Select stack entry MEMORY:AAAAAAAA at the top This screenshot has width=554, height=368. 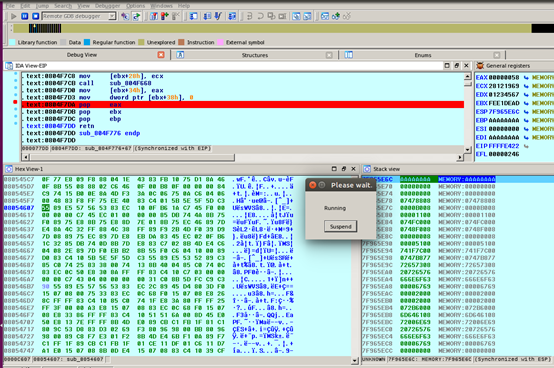(467, 179)
